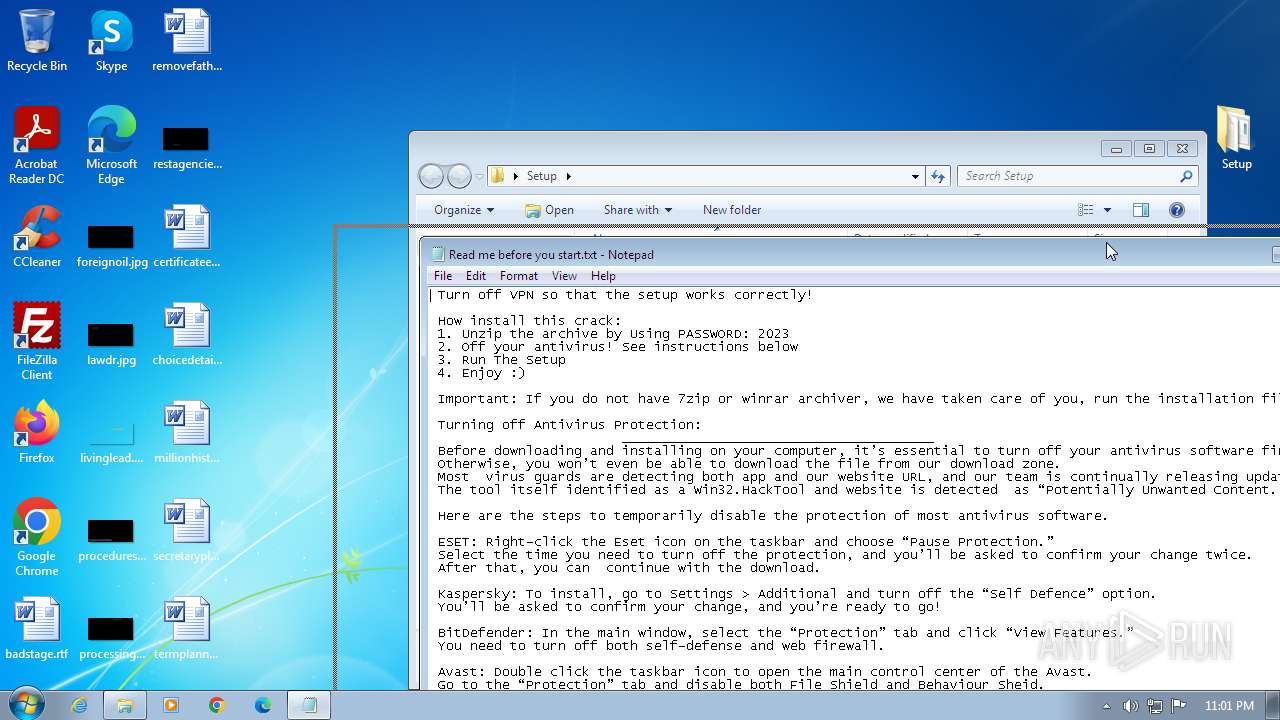Select badstage.rtf on the desktop
The image size is (1280, 720).
pos(37,629)
